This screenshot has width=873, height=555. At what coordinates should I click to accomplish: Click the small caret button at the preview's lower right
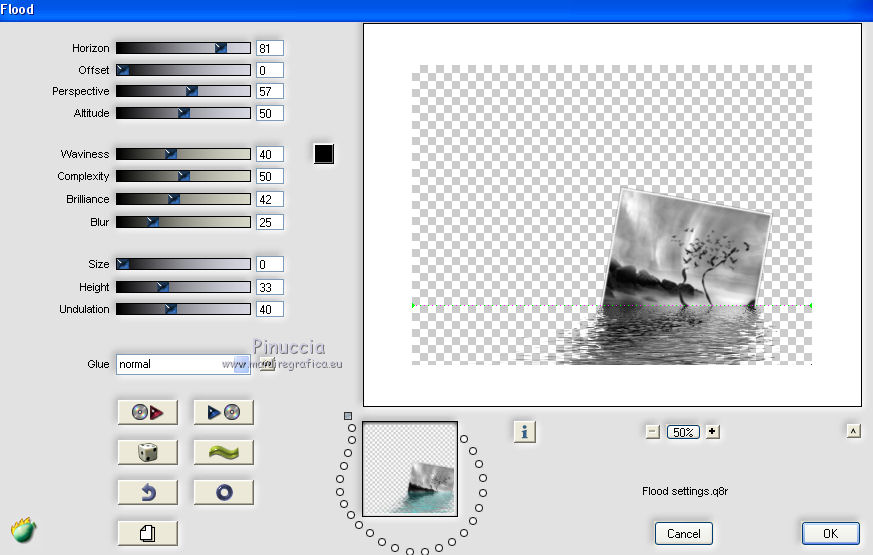[854, 431]
